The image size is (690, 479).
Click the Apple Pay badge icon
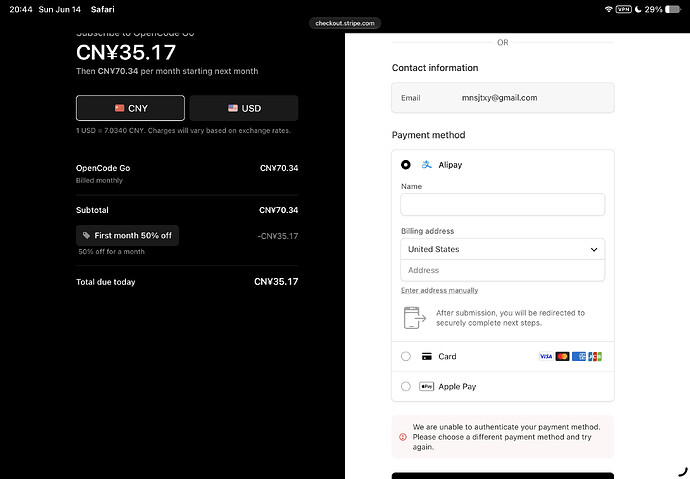426,386
